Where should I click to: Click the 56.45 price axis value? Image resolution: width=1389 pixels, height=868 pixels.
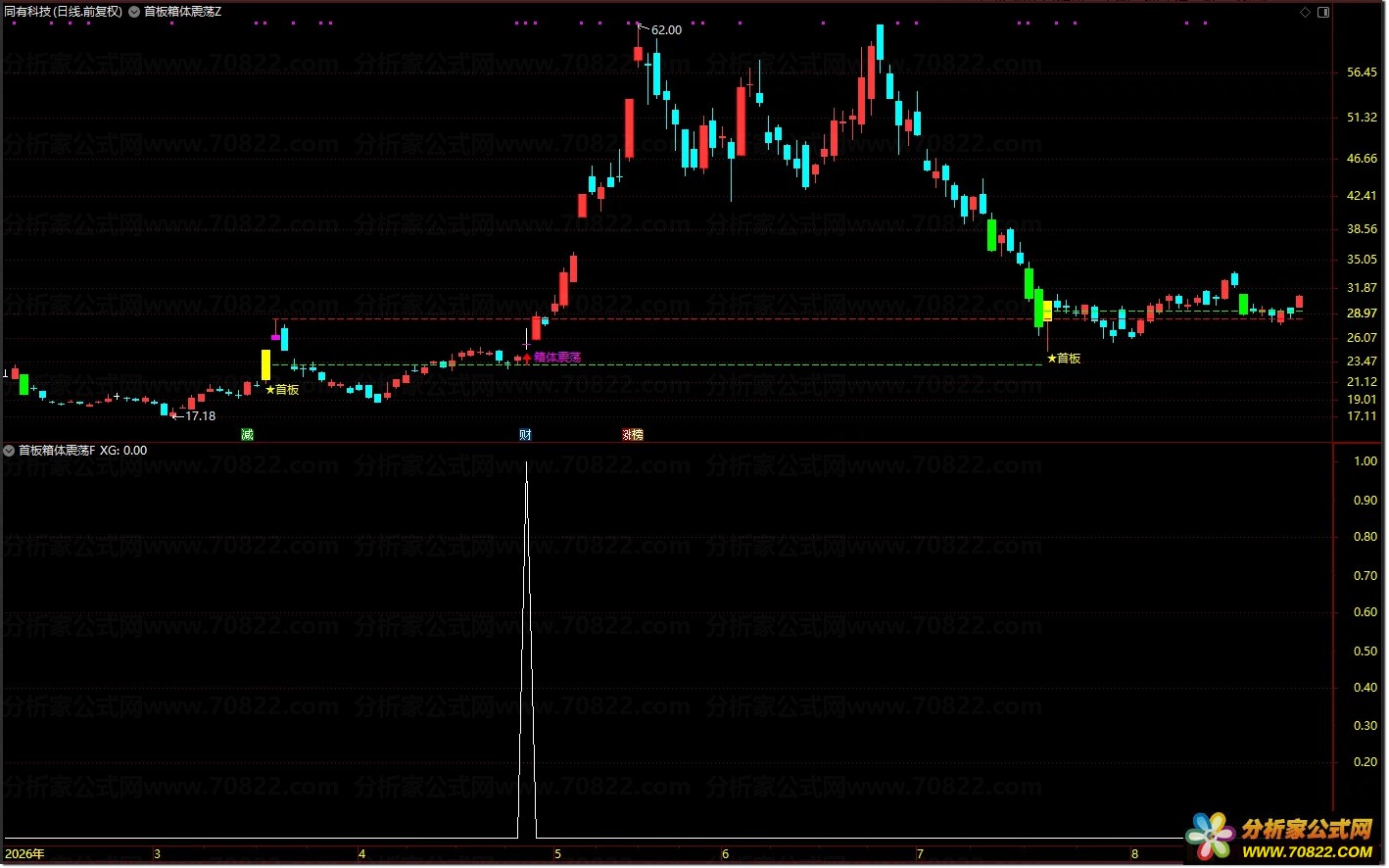coord(1362,72)
